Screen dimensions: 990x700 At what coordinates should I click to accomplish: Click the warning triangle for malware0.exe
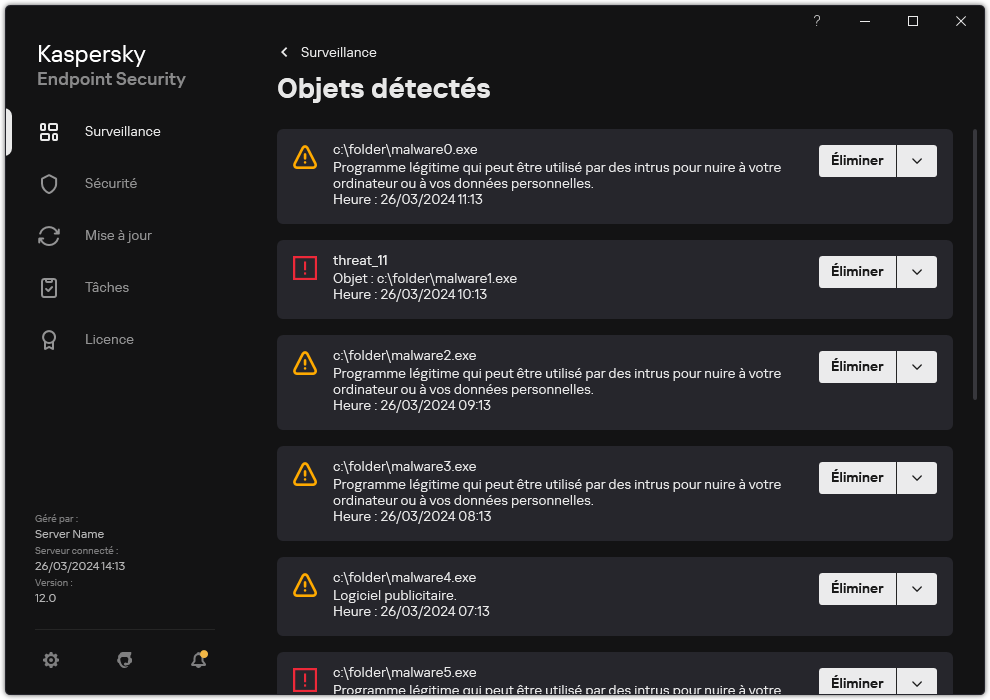(304, 157)
